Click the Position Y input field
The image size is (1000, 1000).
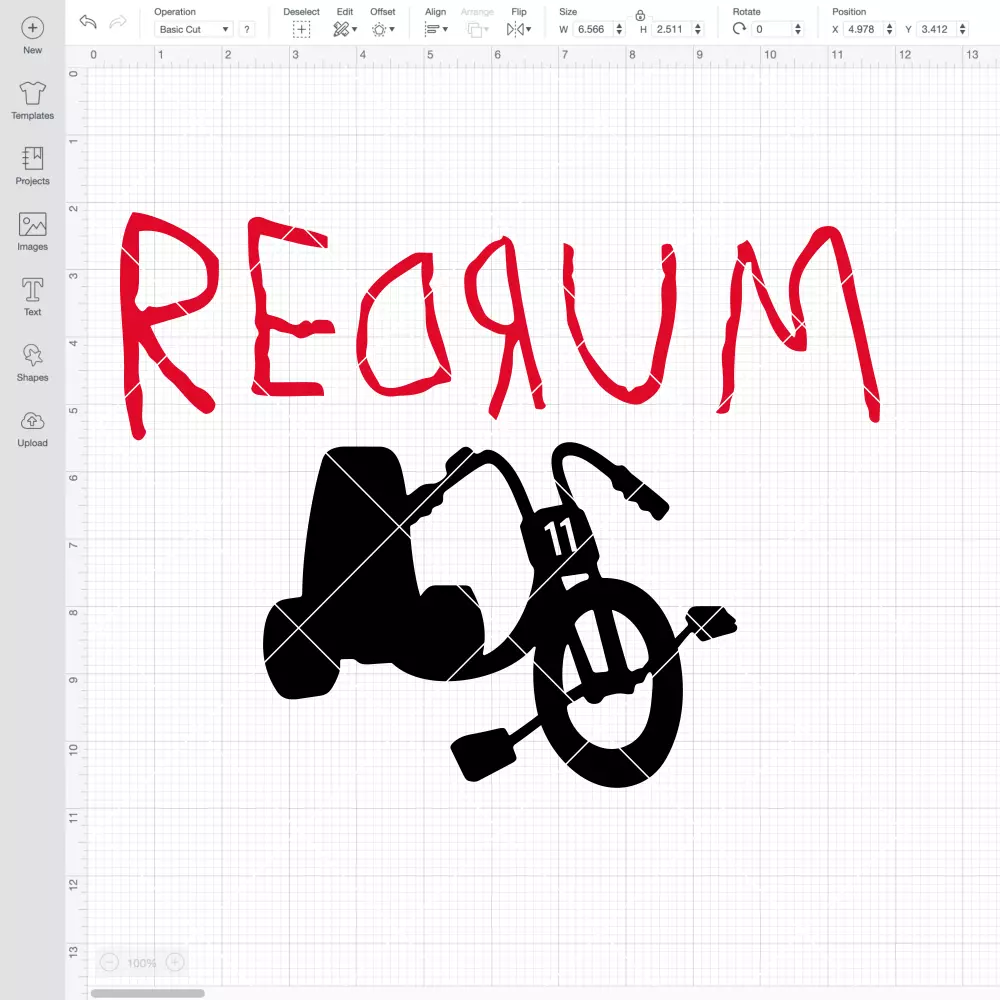click(937, 29)
